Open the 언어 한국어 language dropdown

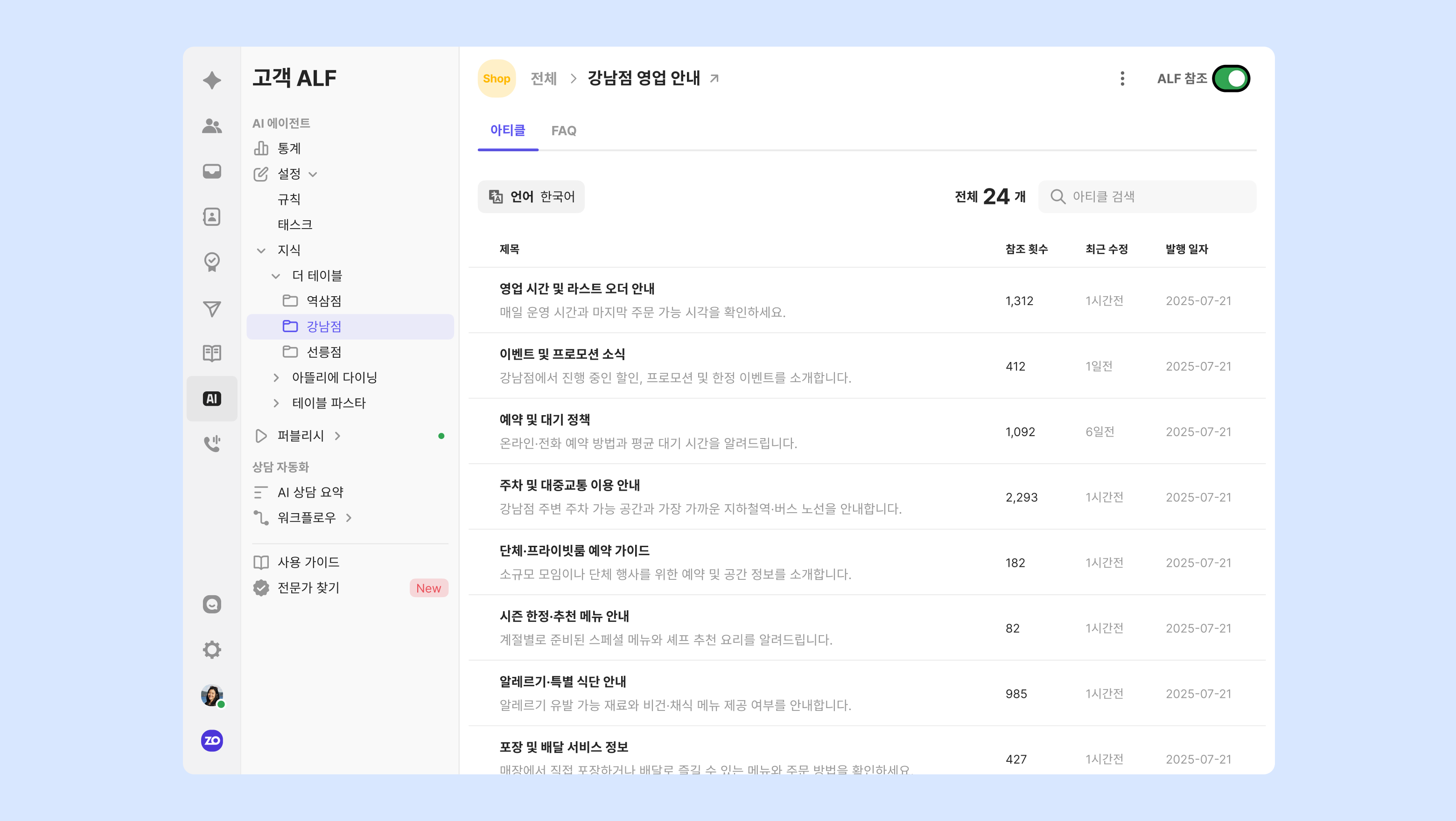click(x=531, y=197)
